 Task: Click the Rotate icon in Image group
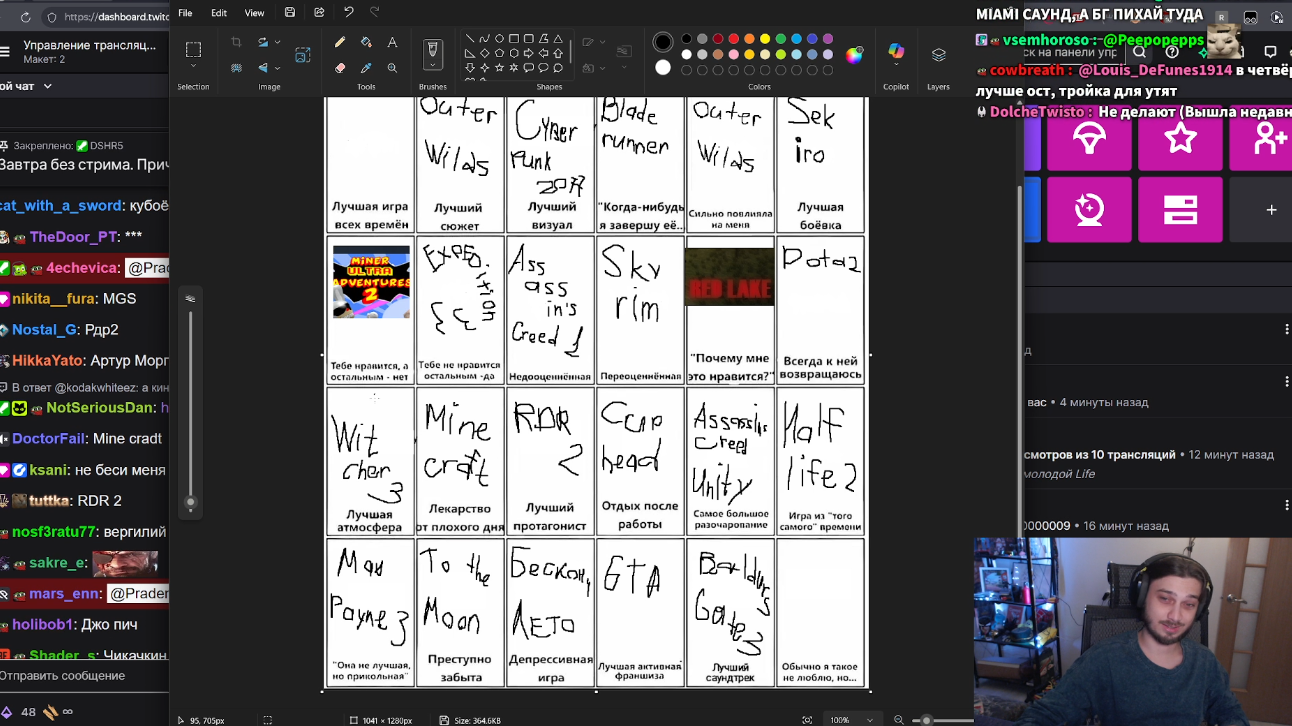(263, 42)
